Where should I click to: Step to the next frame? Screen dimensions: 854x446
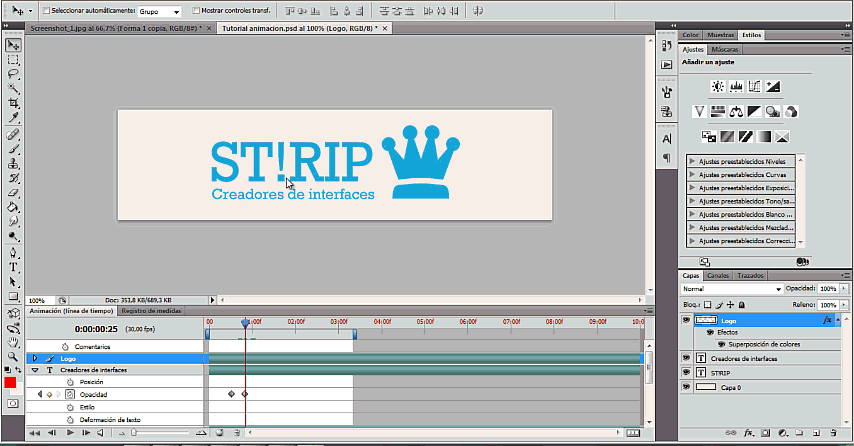pyautogui.click(x=86, y=433)
